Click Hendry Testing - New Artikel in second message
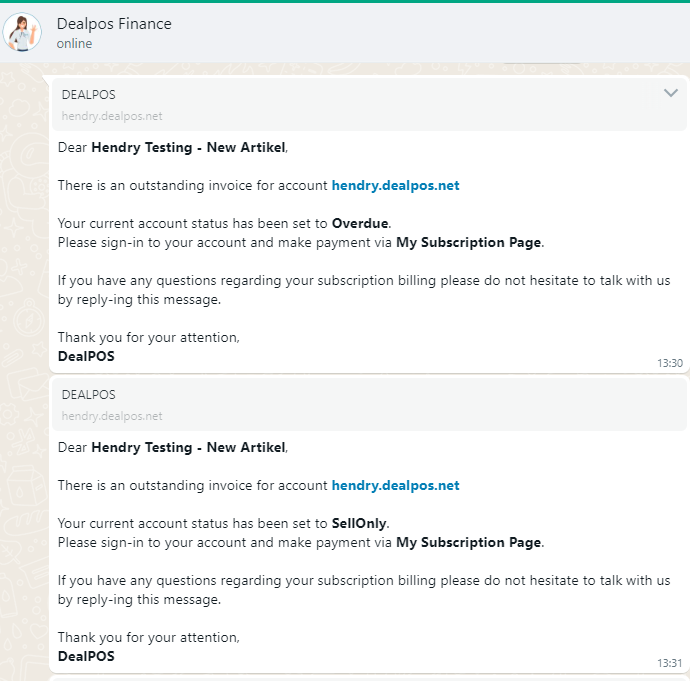 (188, 447)
